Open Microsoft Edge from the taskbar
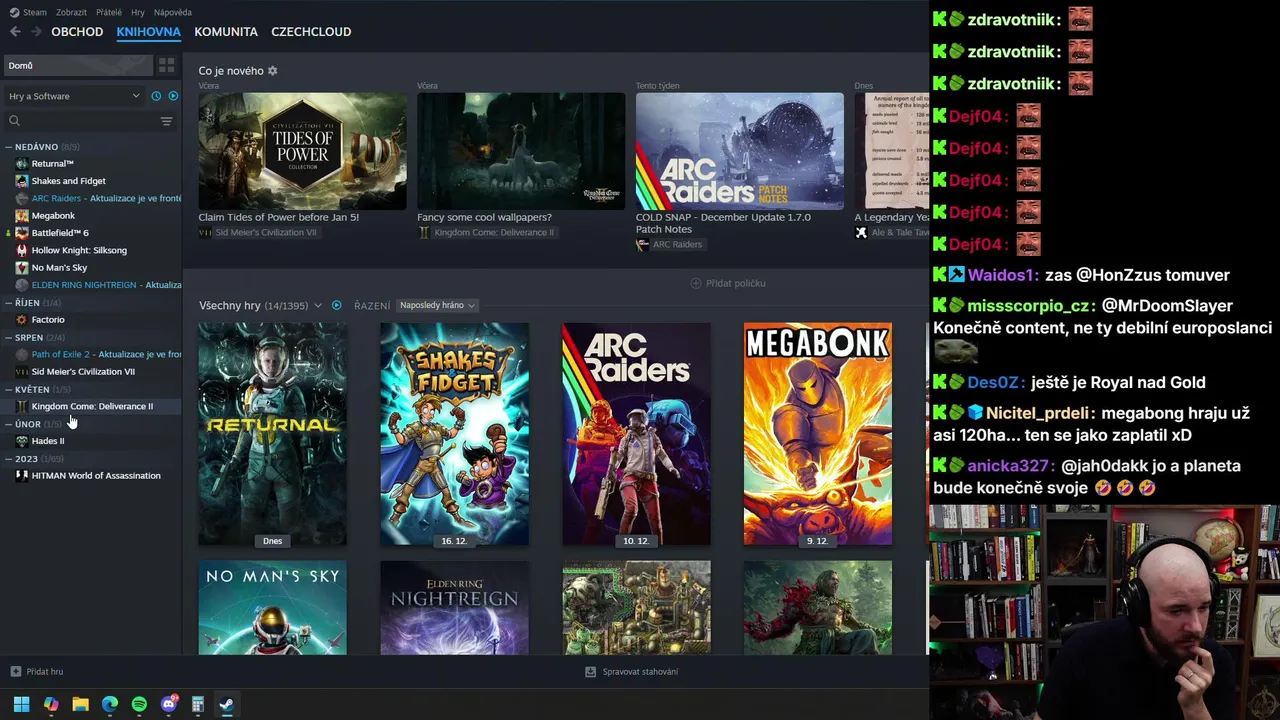 [110, 704]
